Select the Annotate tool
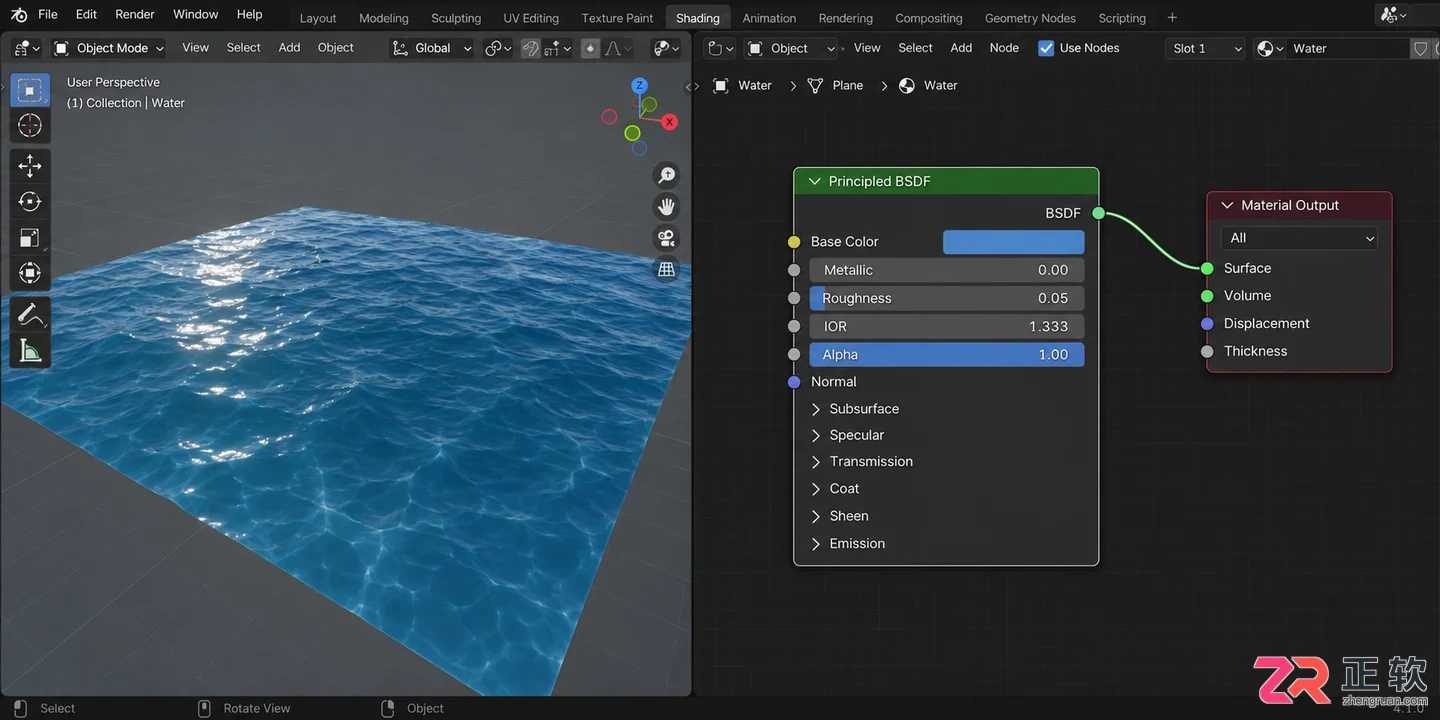The image size is (1440, 720). click(x=30, y=314)
